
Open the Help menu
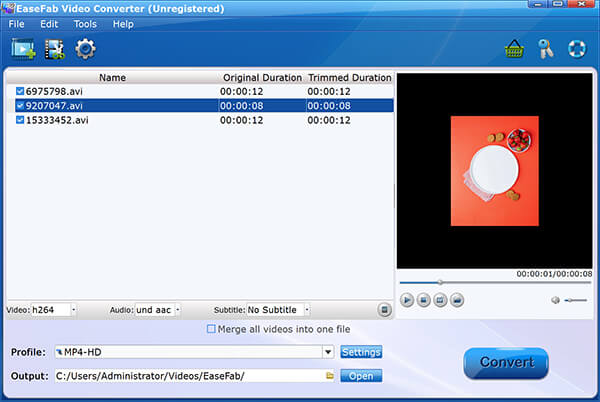click(123, 24)
